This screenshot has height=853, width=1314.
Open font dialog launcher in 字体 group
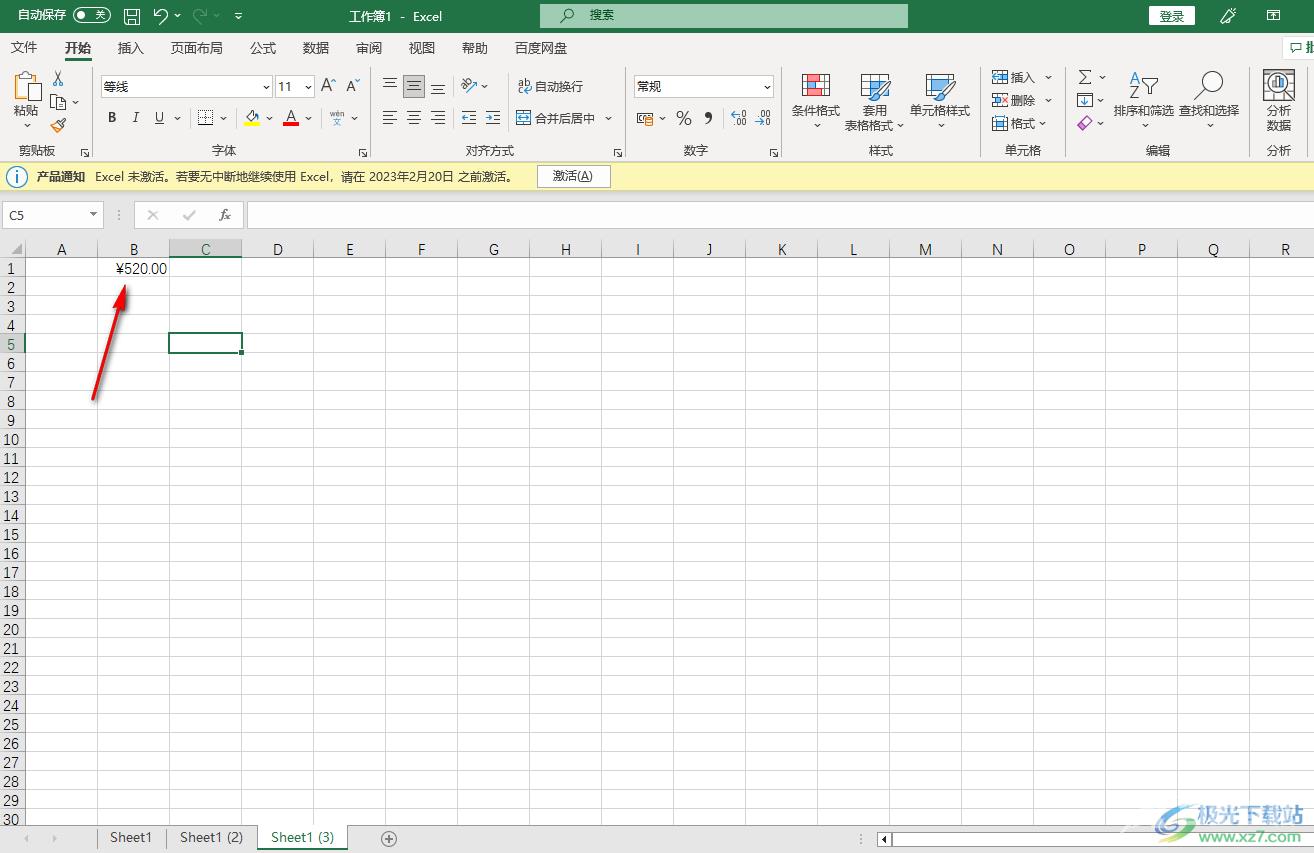pos(364,153)
